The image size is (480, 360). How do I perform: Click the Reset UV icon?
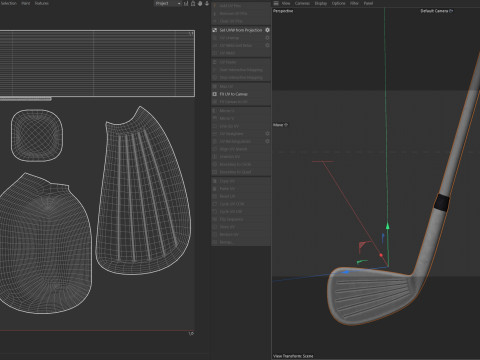(x=215, y=196)
